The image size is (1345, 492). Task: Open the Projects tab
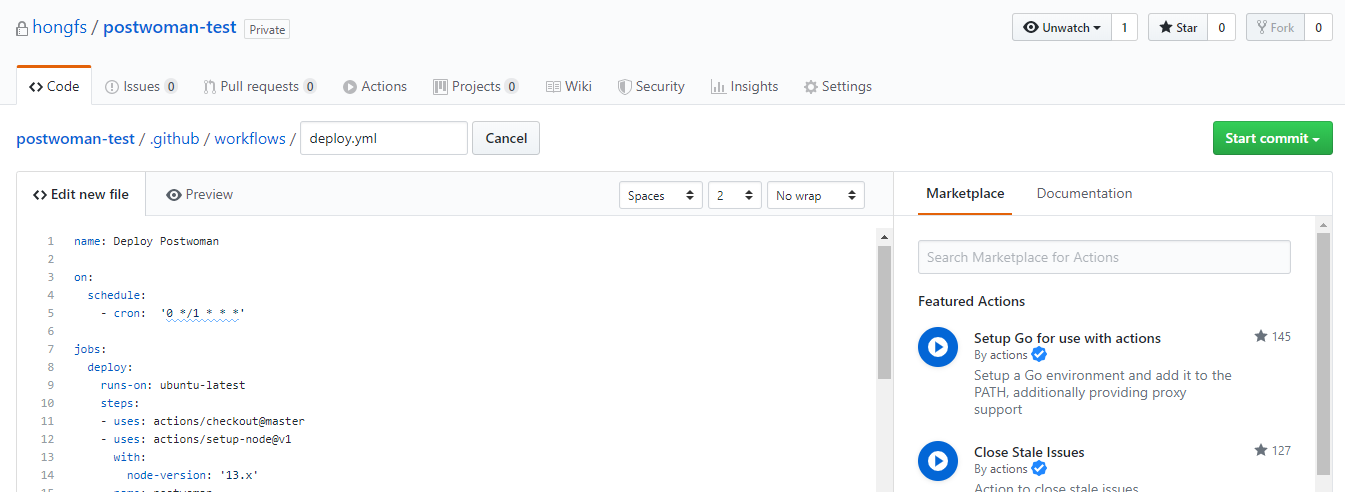coord(476,86)
